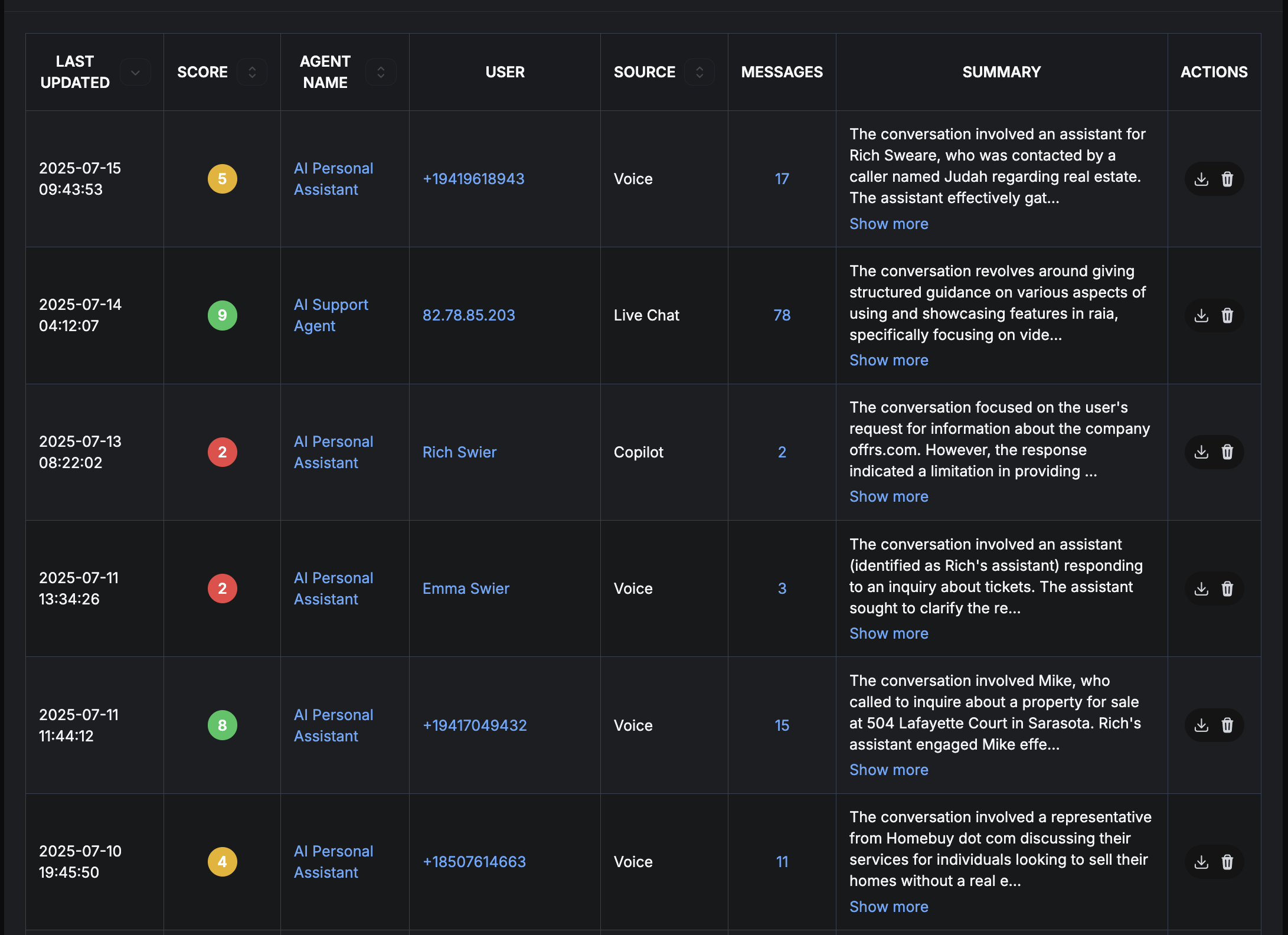The height and width of the screenshot is (935, 1288).
Task: Show more of the Rich Sweare summary
Action: (x=888, y=224)
